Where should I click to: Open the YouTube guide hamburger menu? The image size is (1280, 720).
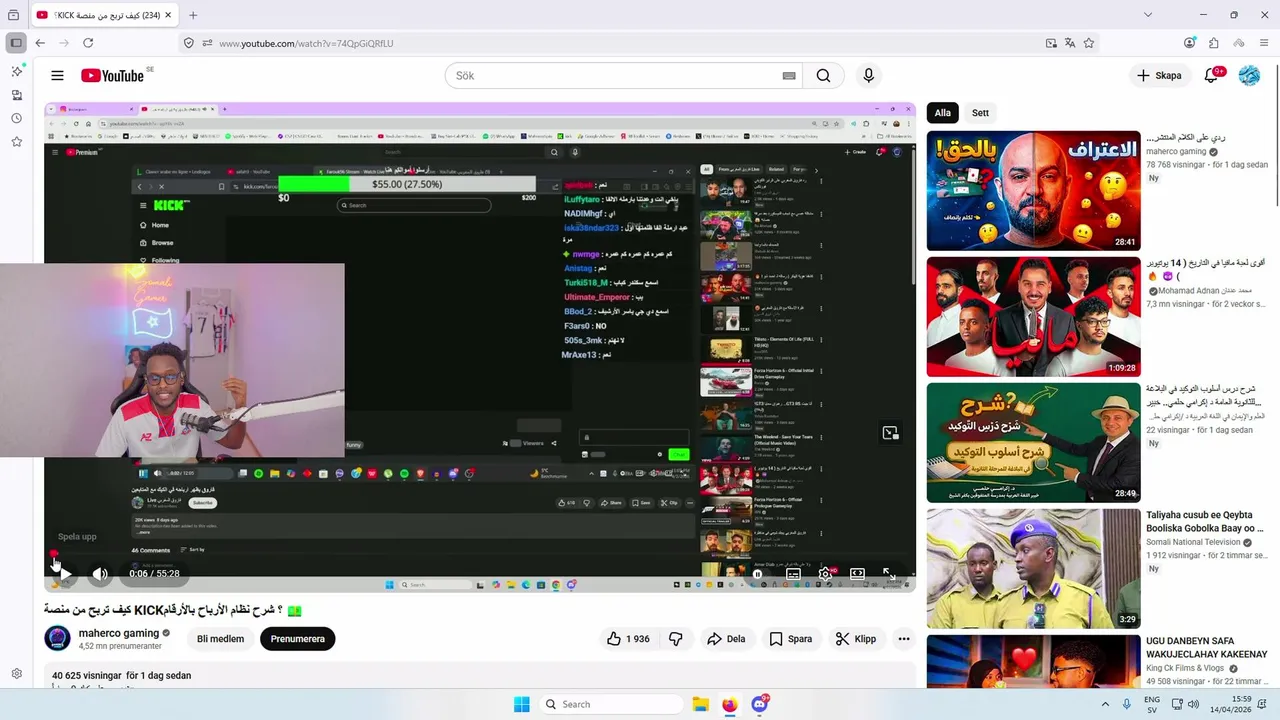[x=57, y=75]
